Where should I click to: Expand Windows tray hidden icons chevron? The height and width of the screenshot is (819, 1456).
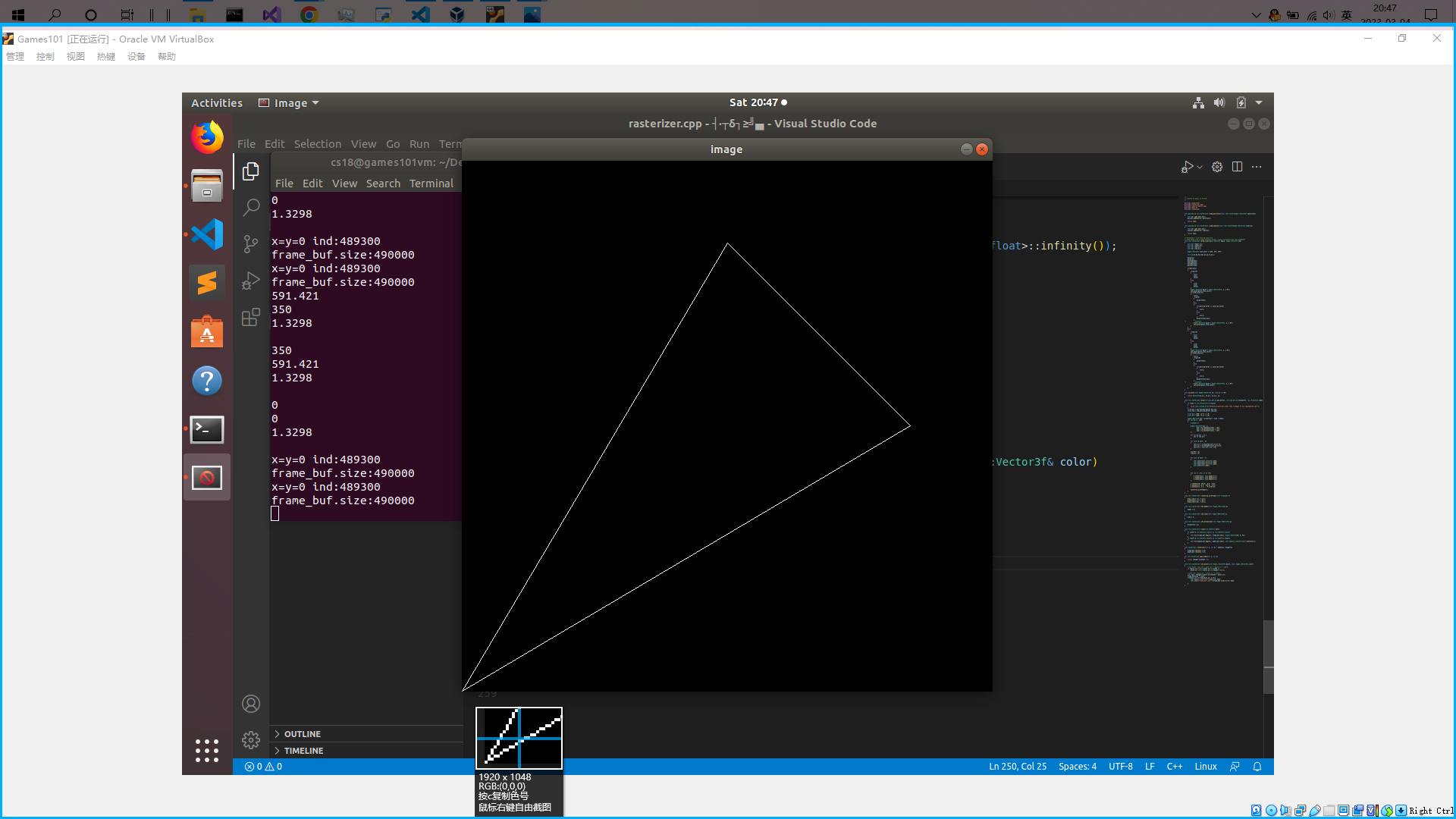[1256, 15]
